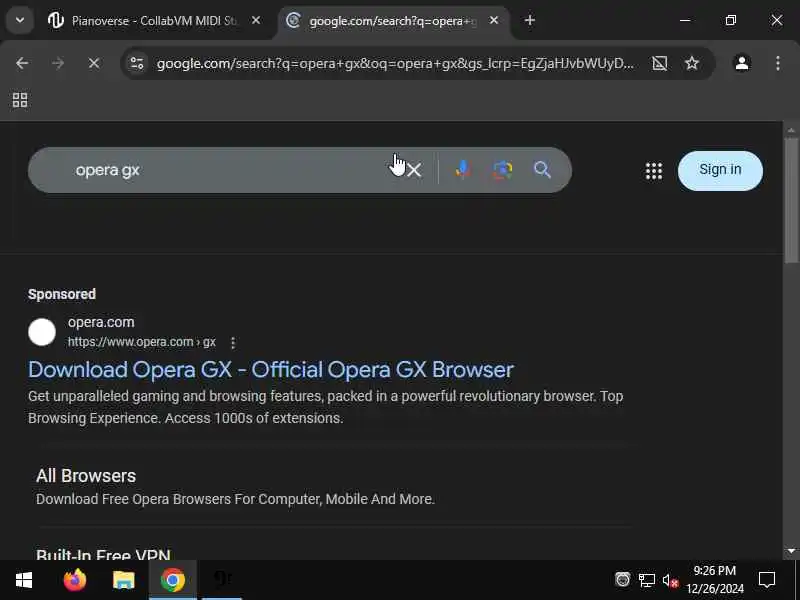Open File Explorer from taskbar
Screen dimensions: 800x600
(123, 580)
